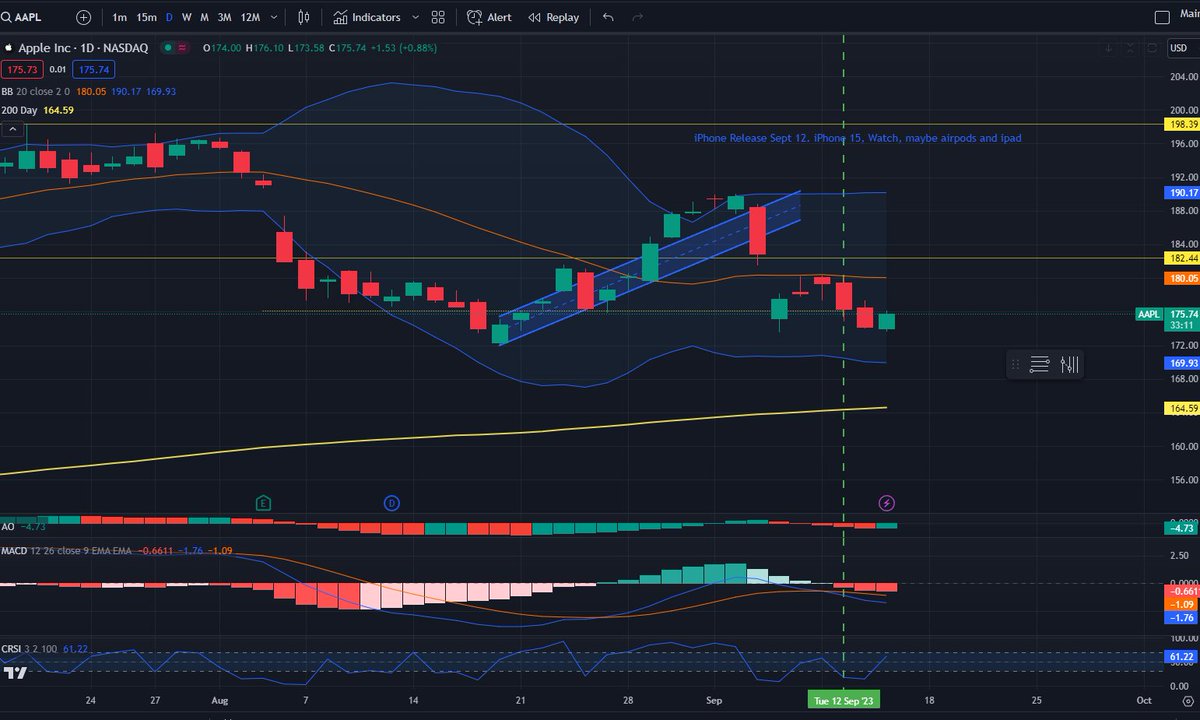
Task: Click the 61.22 CRSI value label
Action: point(1181,656)
